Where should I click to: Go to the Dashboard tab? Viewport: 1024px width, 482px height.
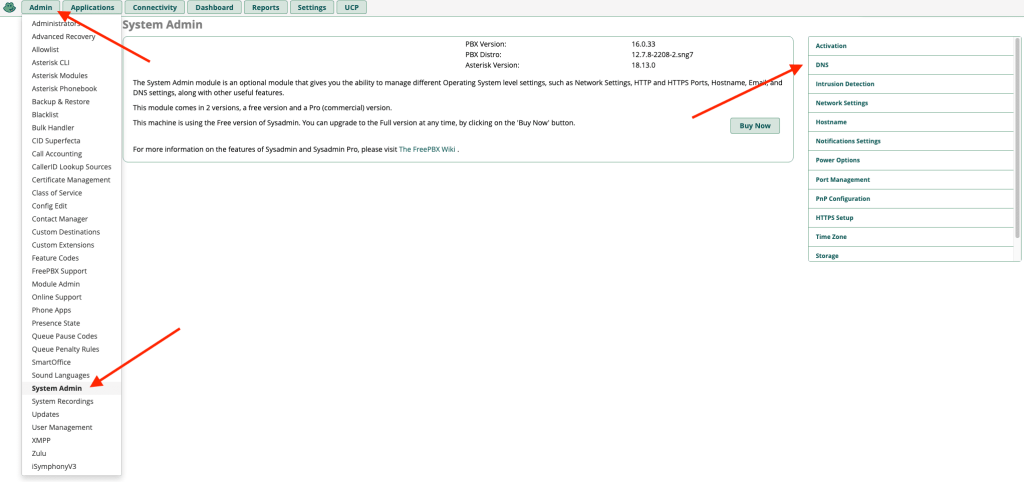click(214, 8)
